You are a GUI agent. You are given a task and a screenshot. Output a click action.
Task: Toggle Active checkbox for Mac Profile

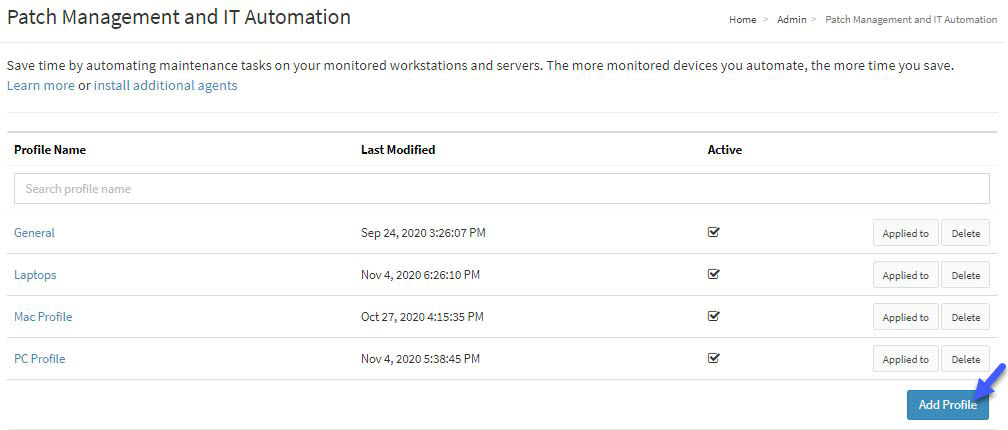click(x=713, y=316)
